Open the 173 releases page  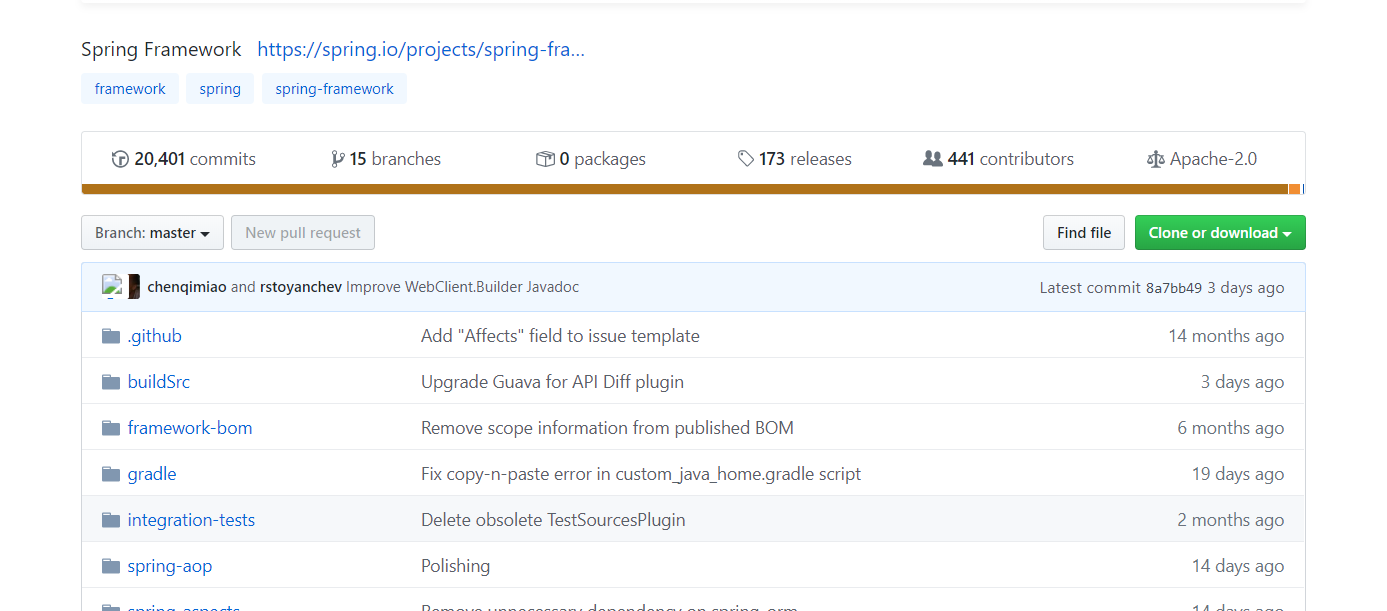click(795, 159)
